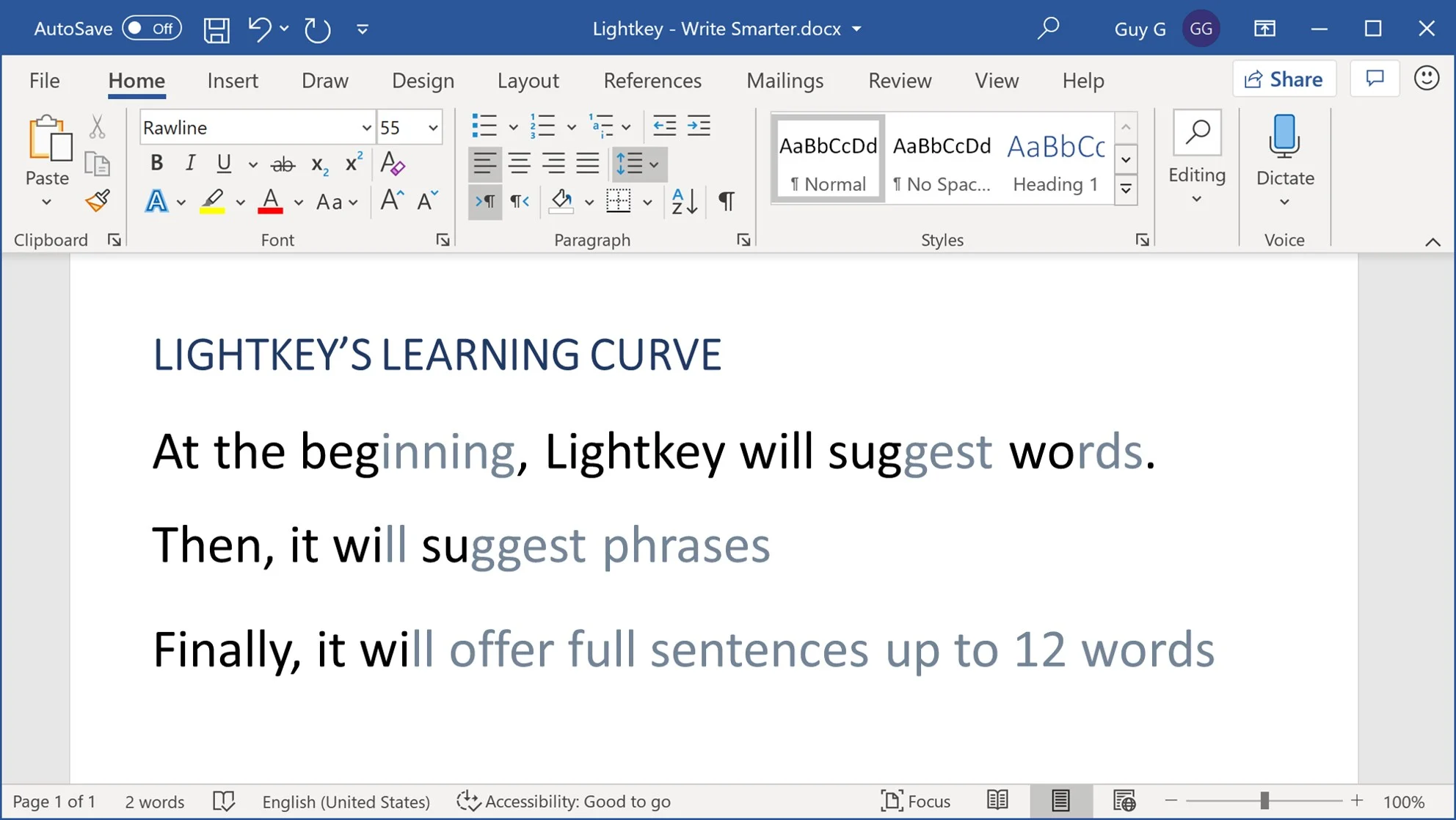Click the Italic formatting icon
This screenshot has height=820, width=1456.
click(x=190, y=163)
